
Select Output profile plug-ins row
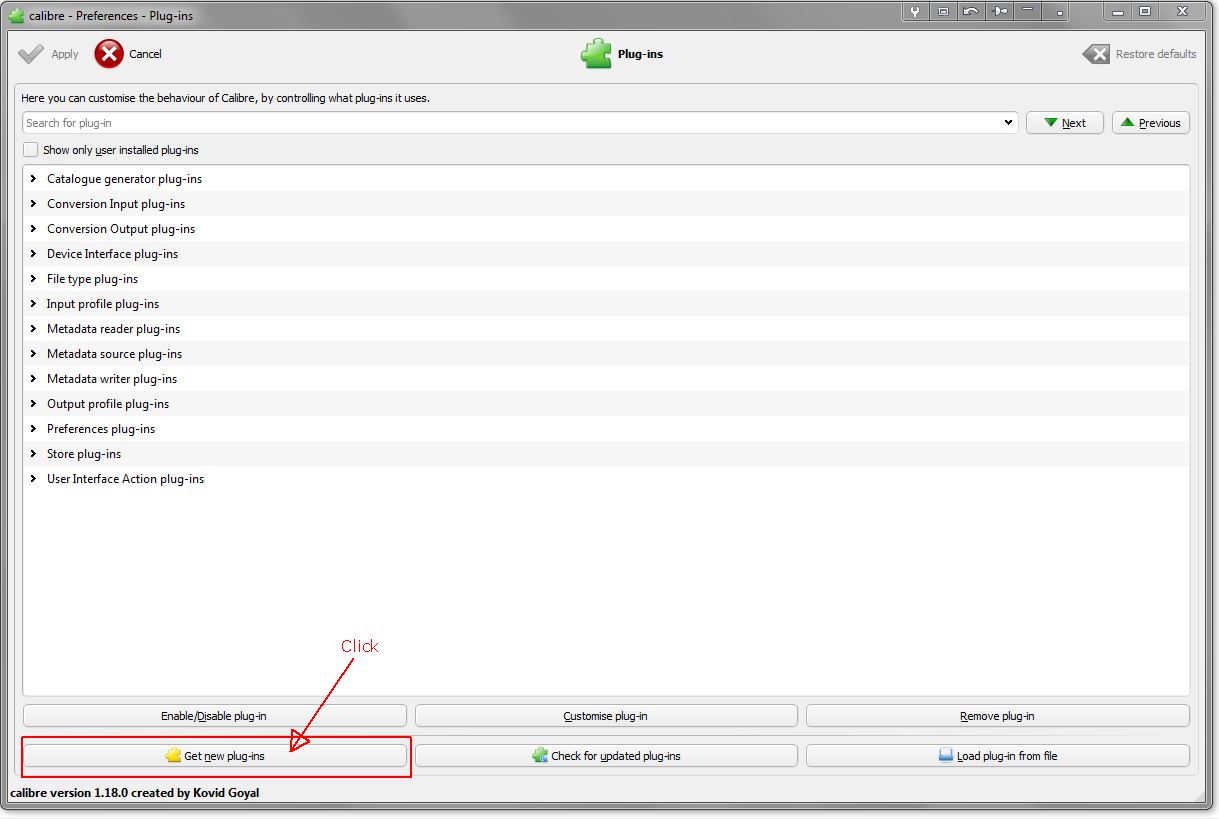click(606, 404)
